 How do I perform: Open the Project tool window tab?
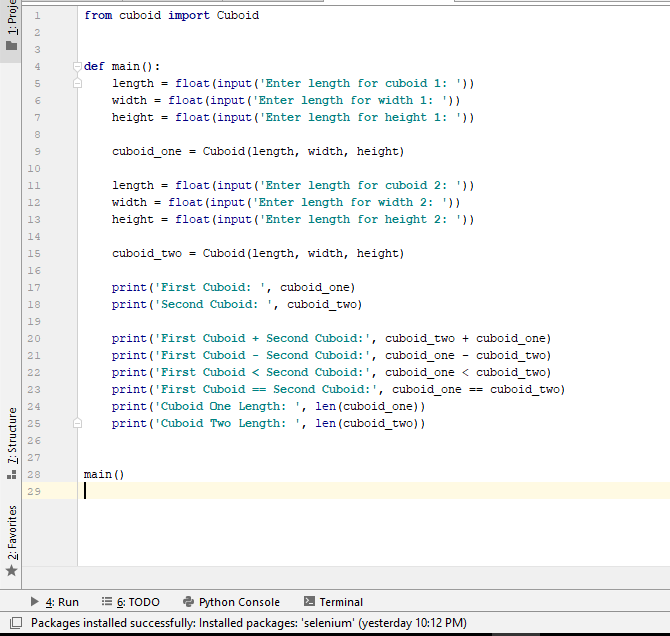pos(12,26)
